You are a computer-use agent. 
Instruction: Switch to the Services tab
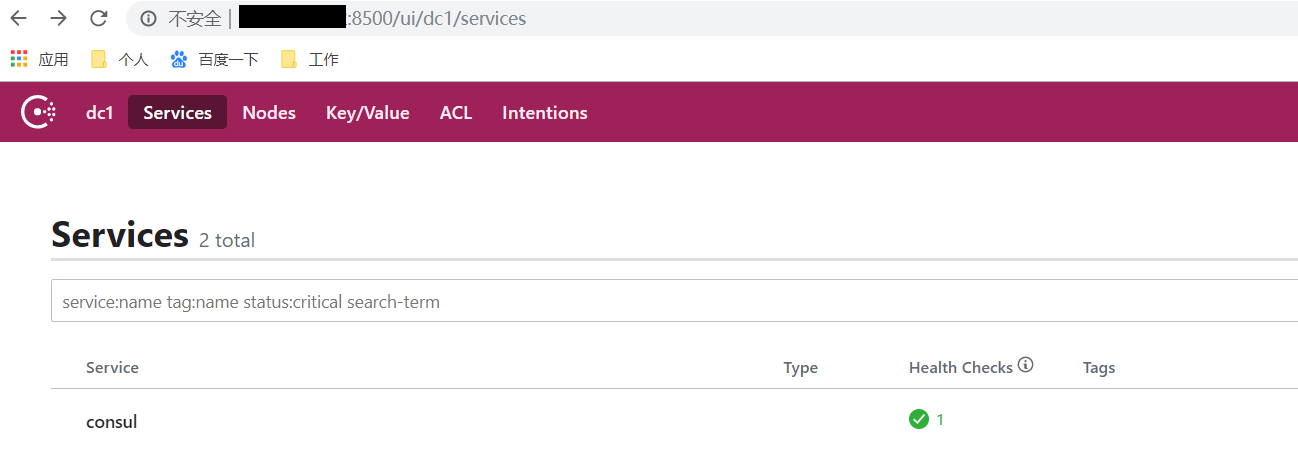pyautogui.click(x=177, y=113)
